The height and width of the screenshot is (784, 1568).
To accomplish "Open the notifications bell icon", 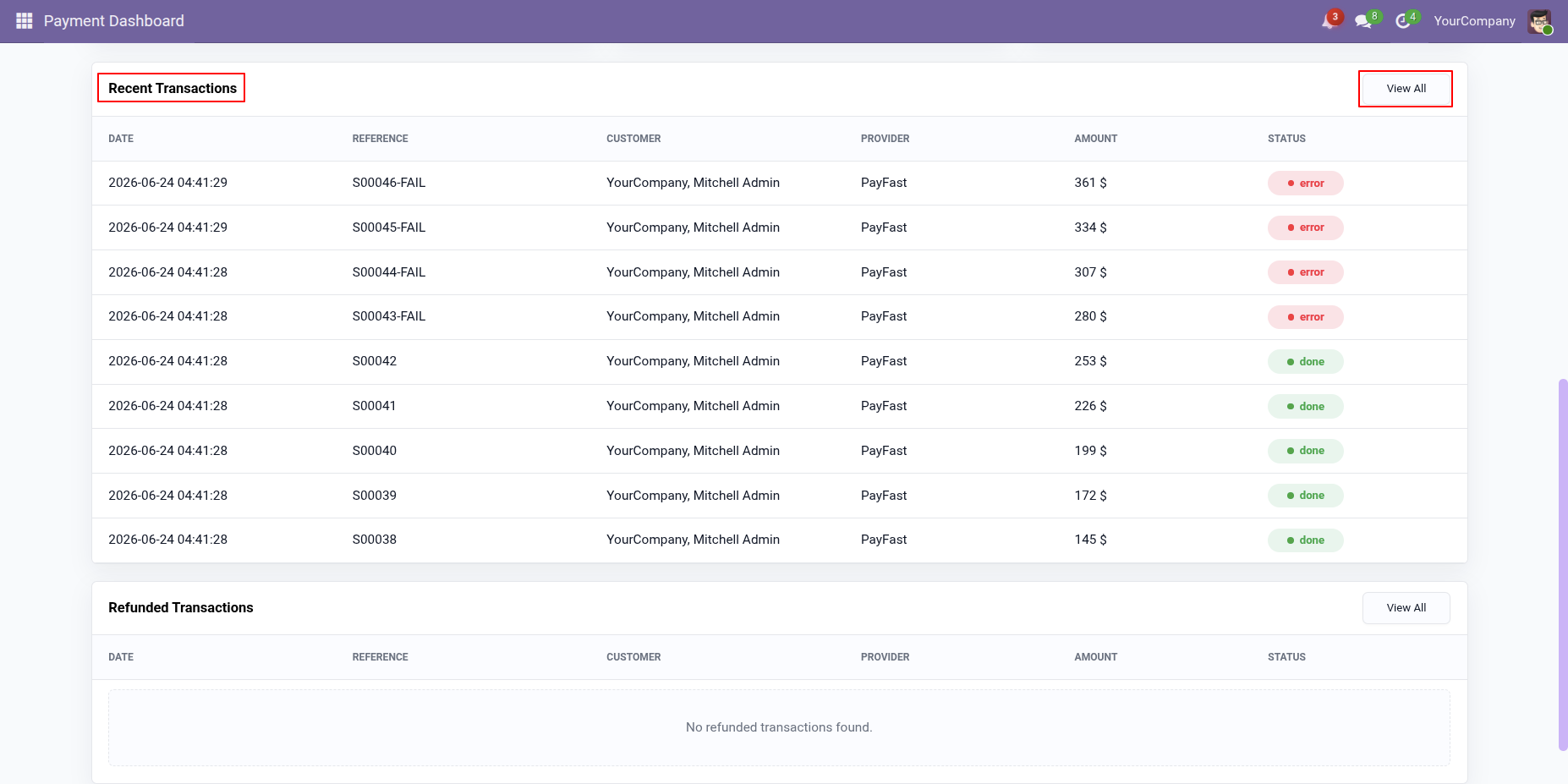I will point(1330,20).
